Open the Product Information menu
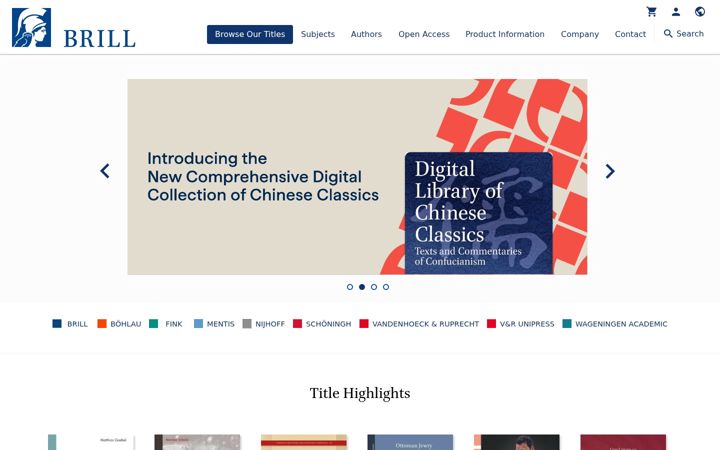The width and height of the screenshot is (720, 450). tap(505, 34)
